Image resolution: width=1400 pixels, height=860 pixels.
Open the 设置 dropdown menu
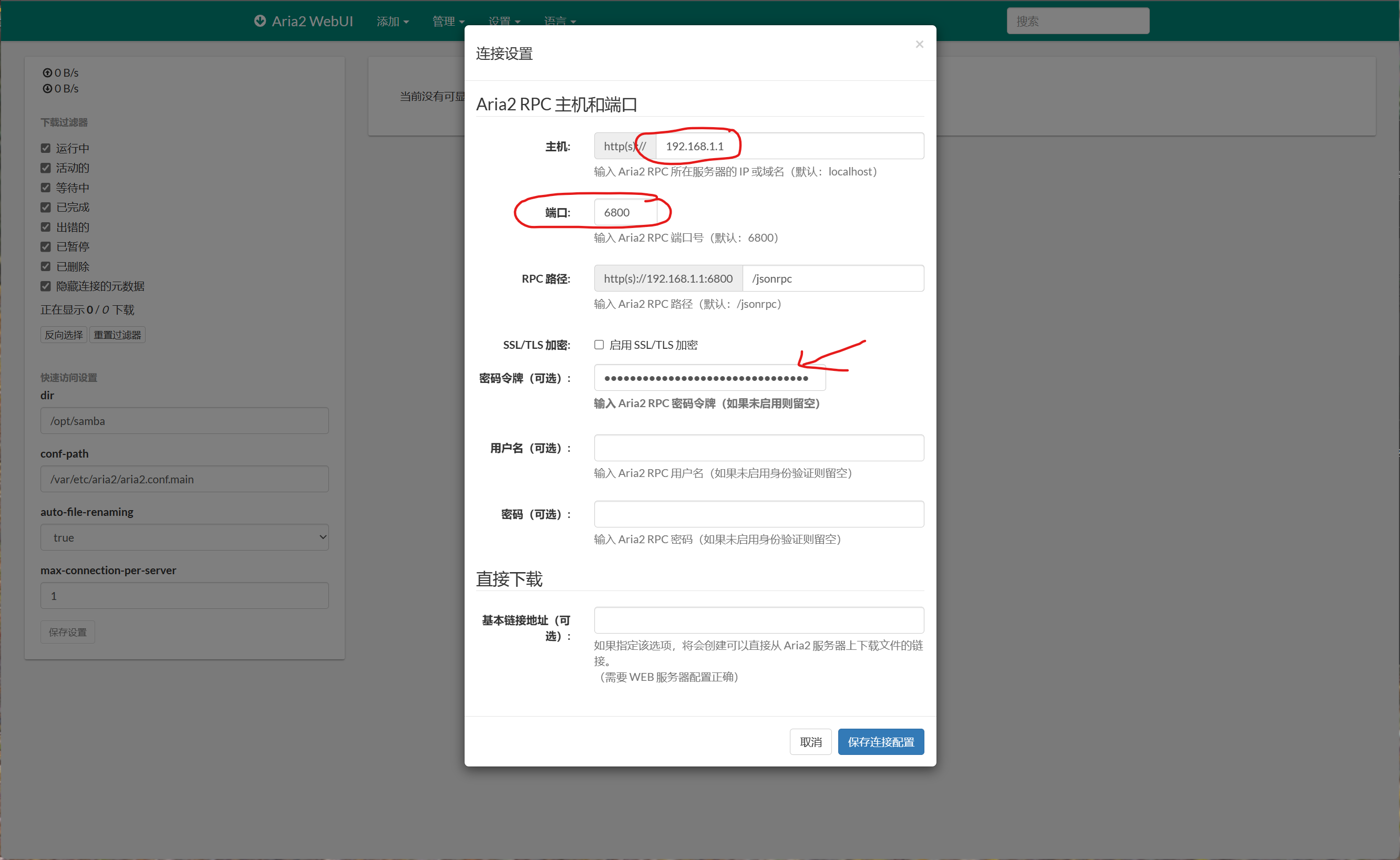tap(504, 21)
